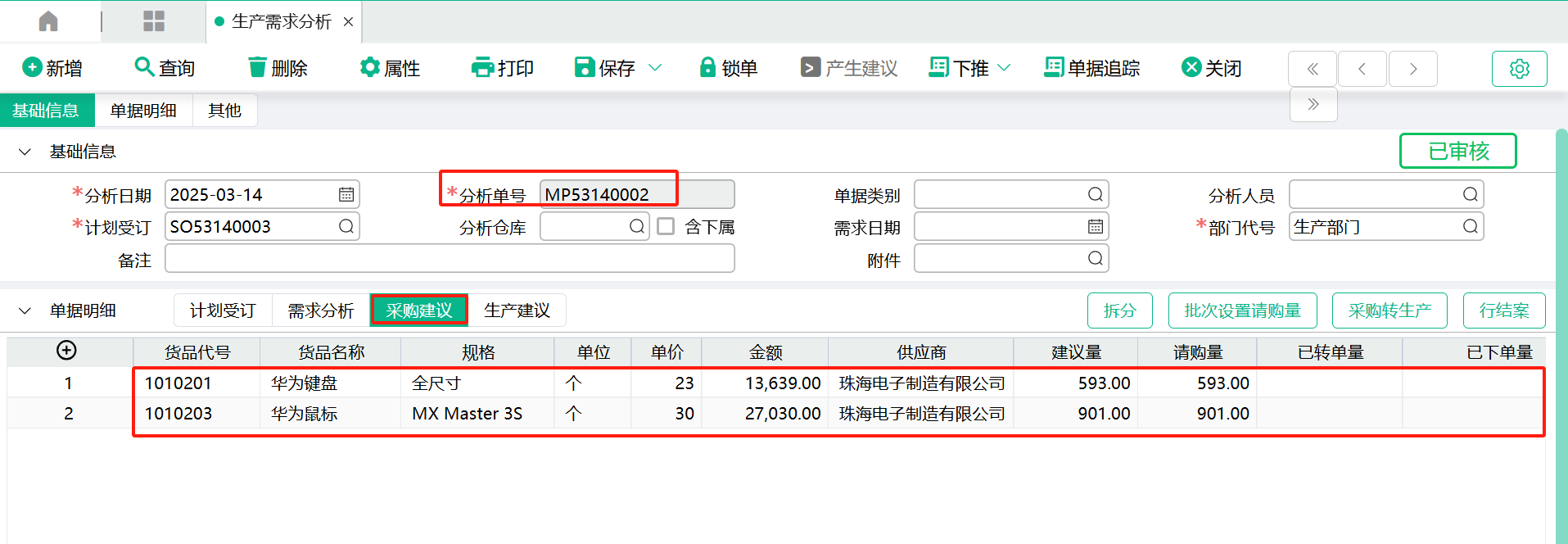Click 产生建议 generate suggestion button
This screenshot has height=544, width=1568.
(x=849, y=68)
